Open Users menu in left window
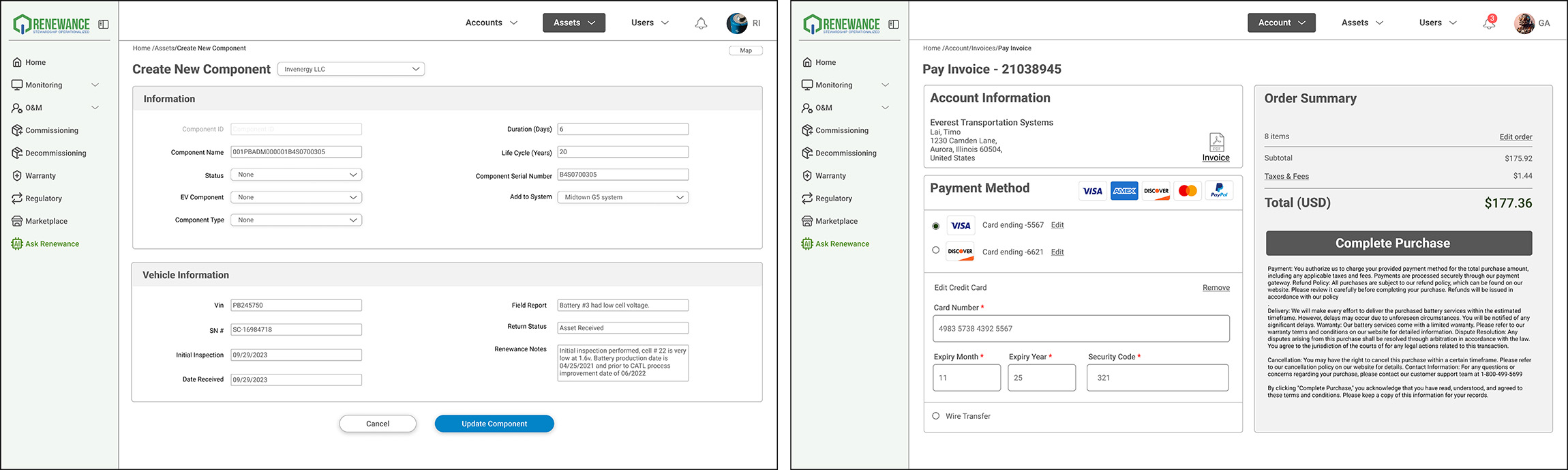Image resolution: width=1568 pixels, height=470 pixels. click(x=650, y=23)
